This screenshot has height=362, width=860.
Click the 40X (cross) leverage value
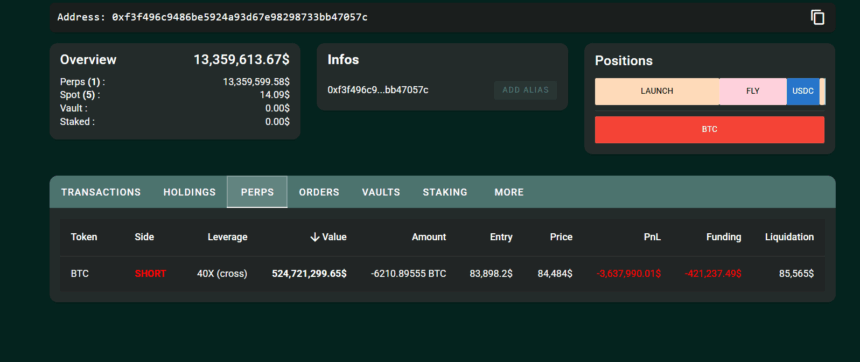[x=222, y=273]
